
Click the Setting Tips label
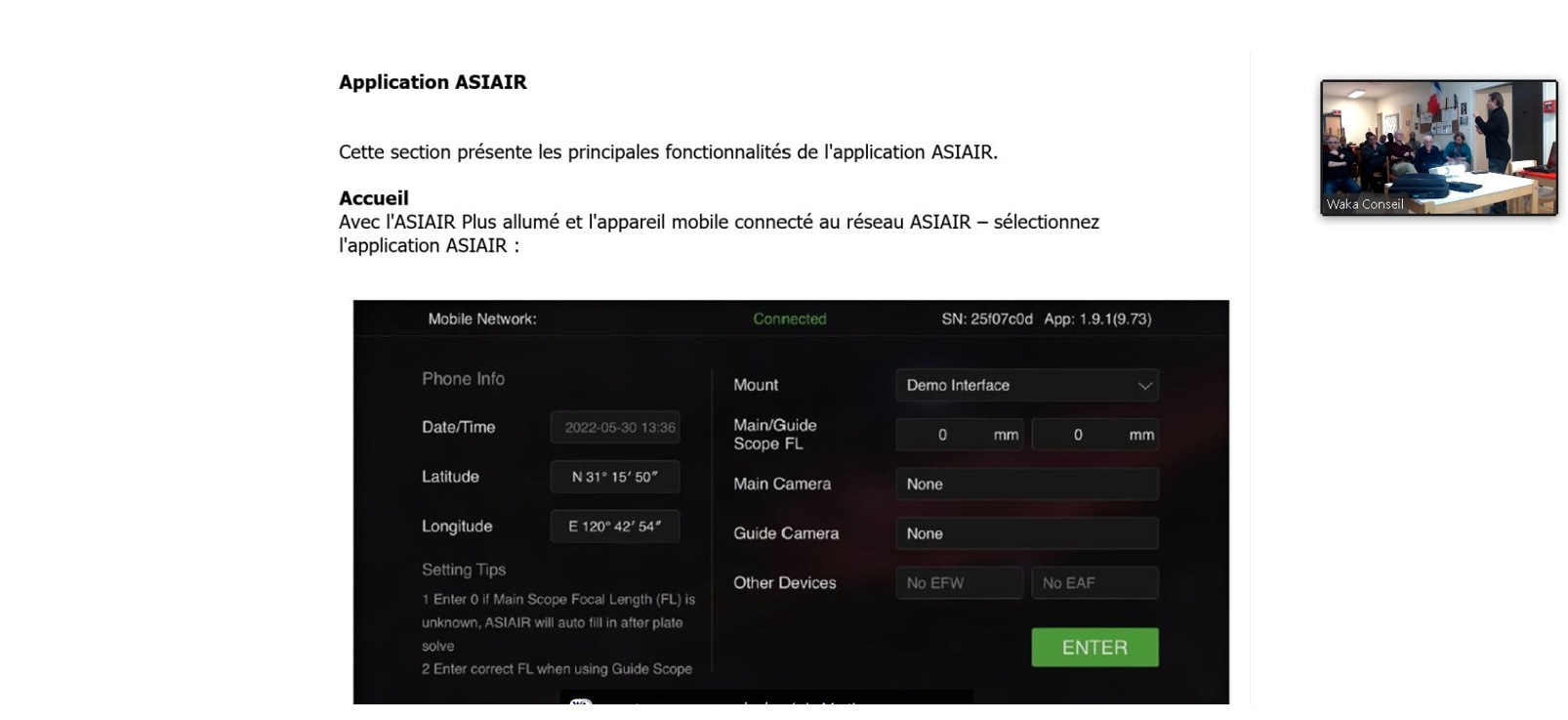[464, 570]
